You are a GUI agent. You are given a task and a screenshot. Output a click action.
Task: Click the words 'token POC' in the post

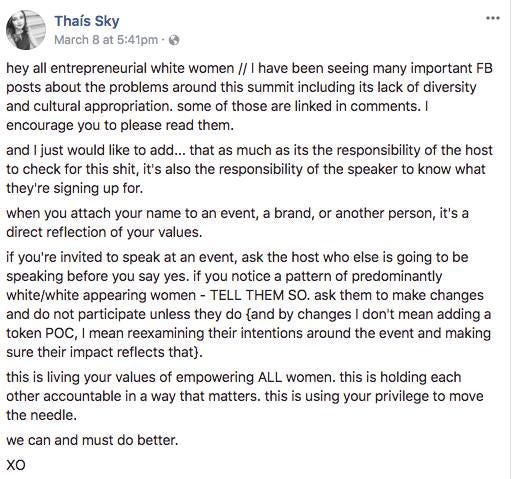[42, 333]
